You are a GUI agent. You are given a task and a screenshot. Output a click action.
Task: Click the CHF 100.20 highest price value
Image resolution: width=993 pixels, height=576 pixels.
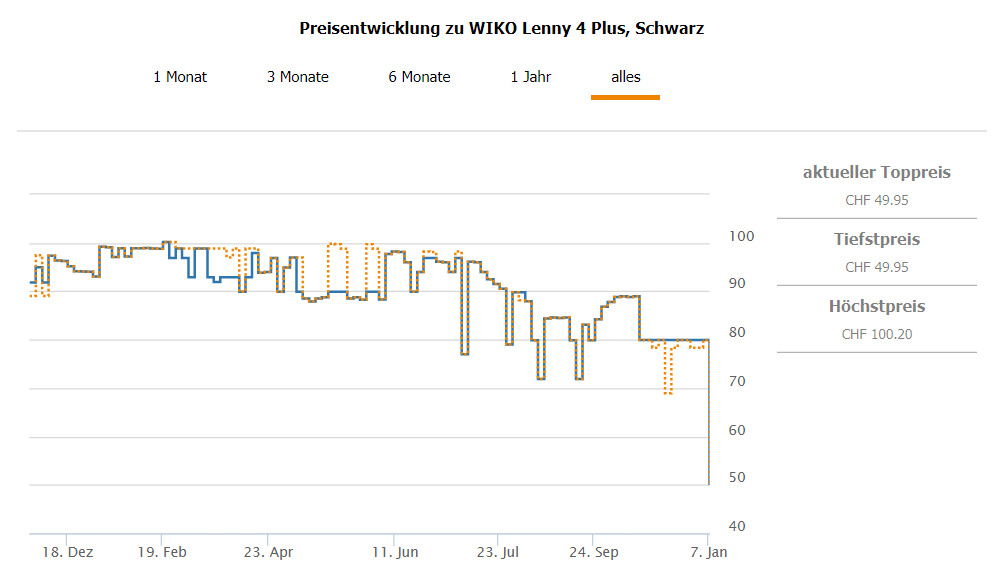pyautogui.click(x=876, y=334)
